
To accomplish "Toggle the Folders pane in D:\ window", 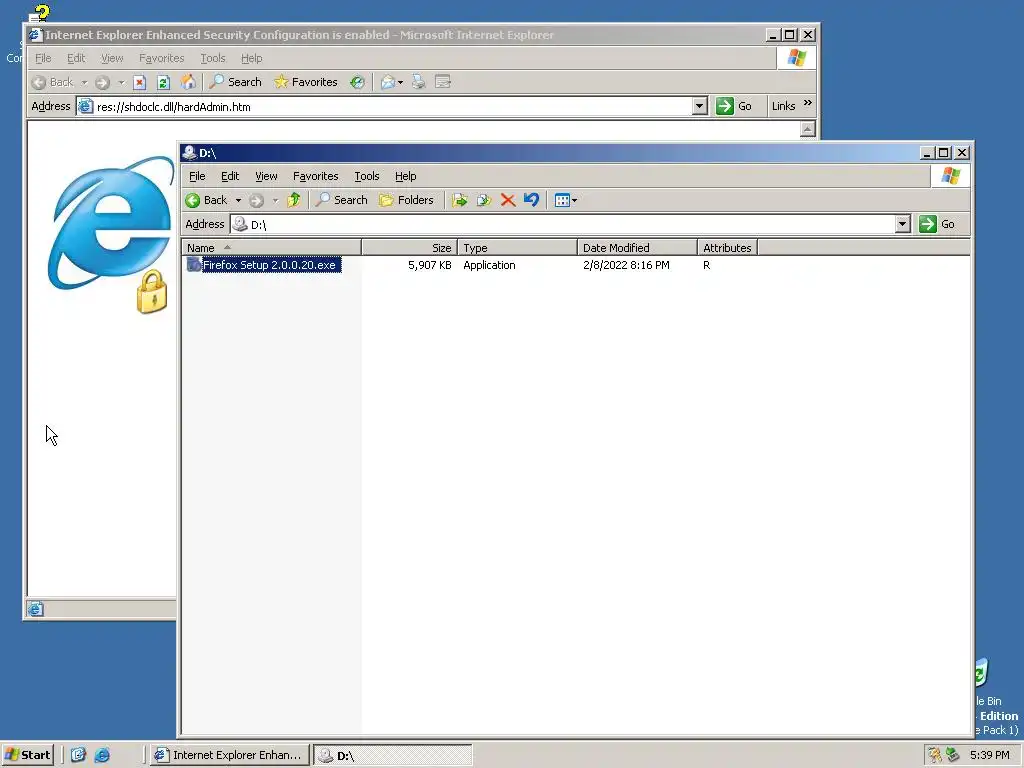I will pyautogui.click(x=407, y=200).
